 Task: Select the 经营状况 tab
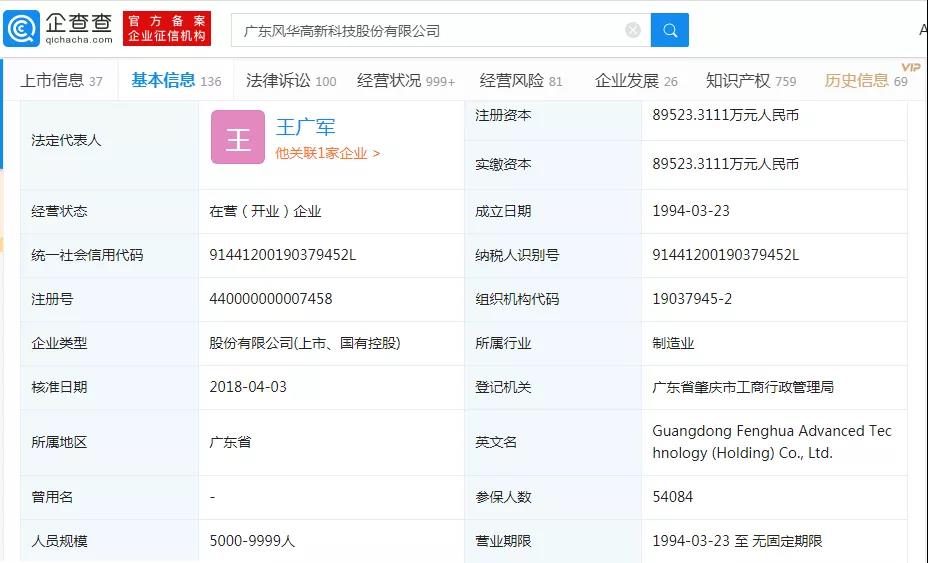406,81
